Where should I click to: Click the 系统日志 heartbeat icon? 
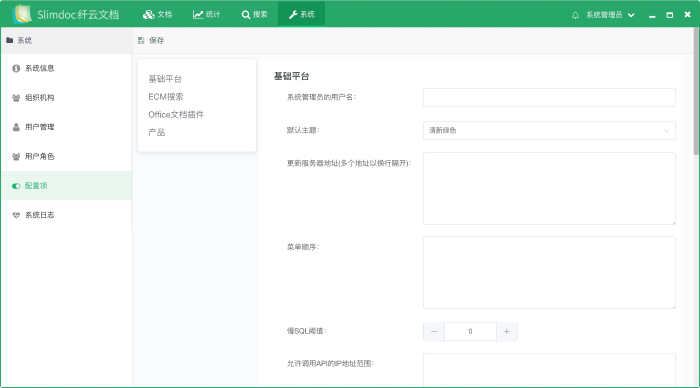[x=16, y=215]
